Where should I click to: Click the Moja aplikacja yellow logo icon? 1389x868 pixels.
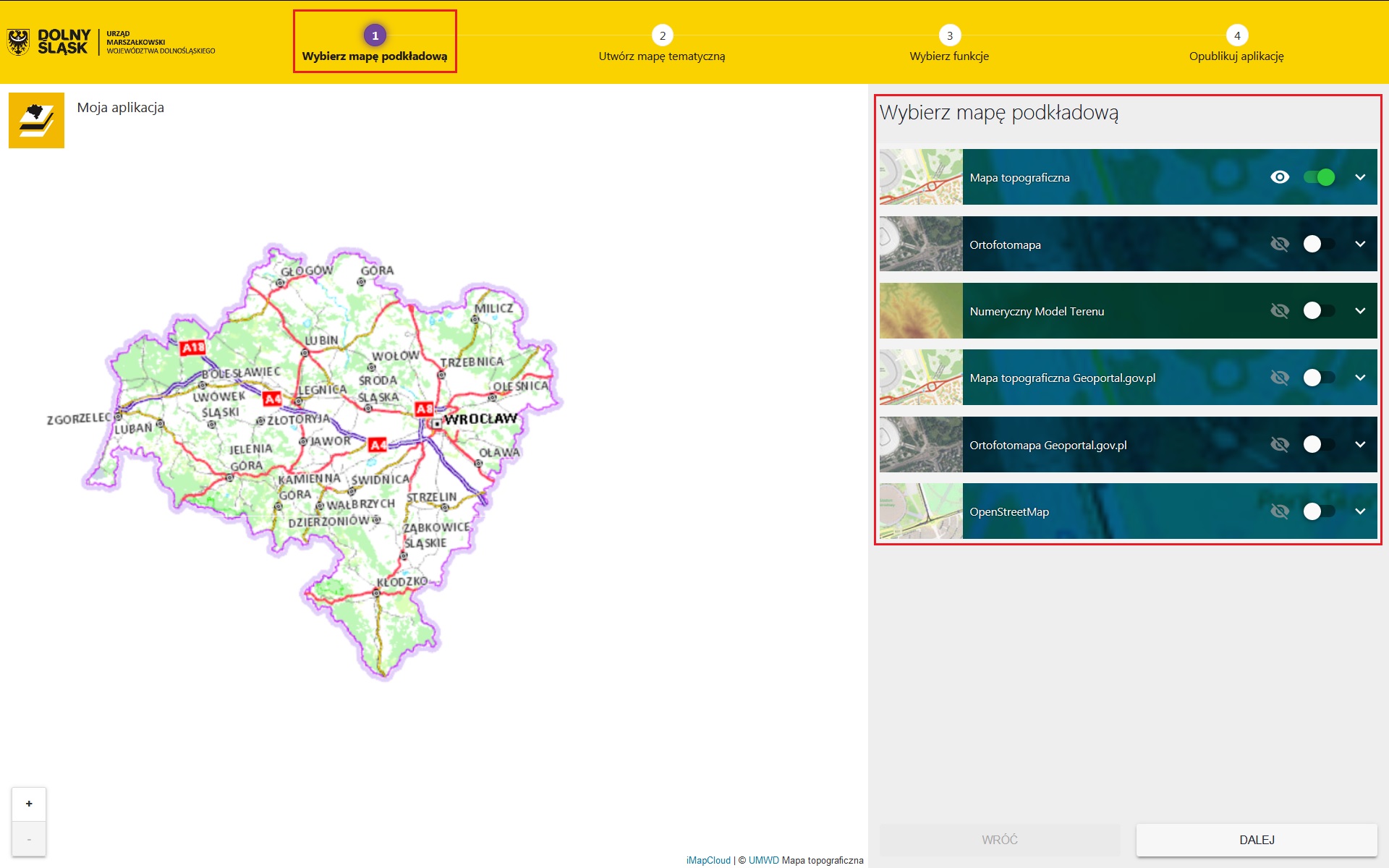tap(36, 120)
